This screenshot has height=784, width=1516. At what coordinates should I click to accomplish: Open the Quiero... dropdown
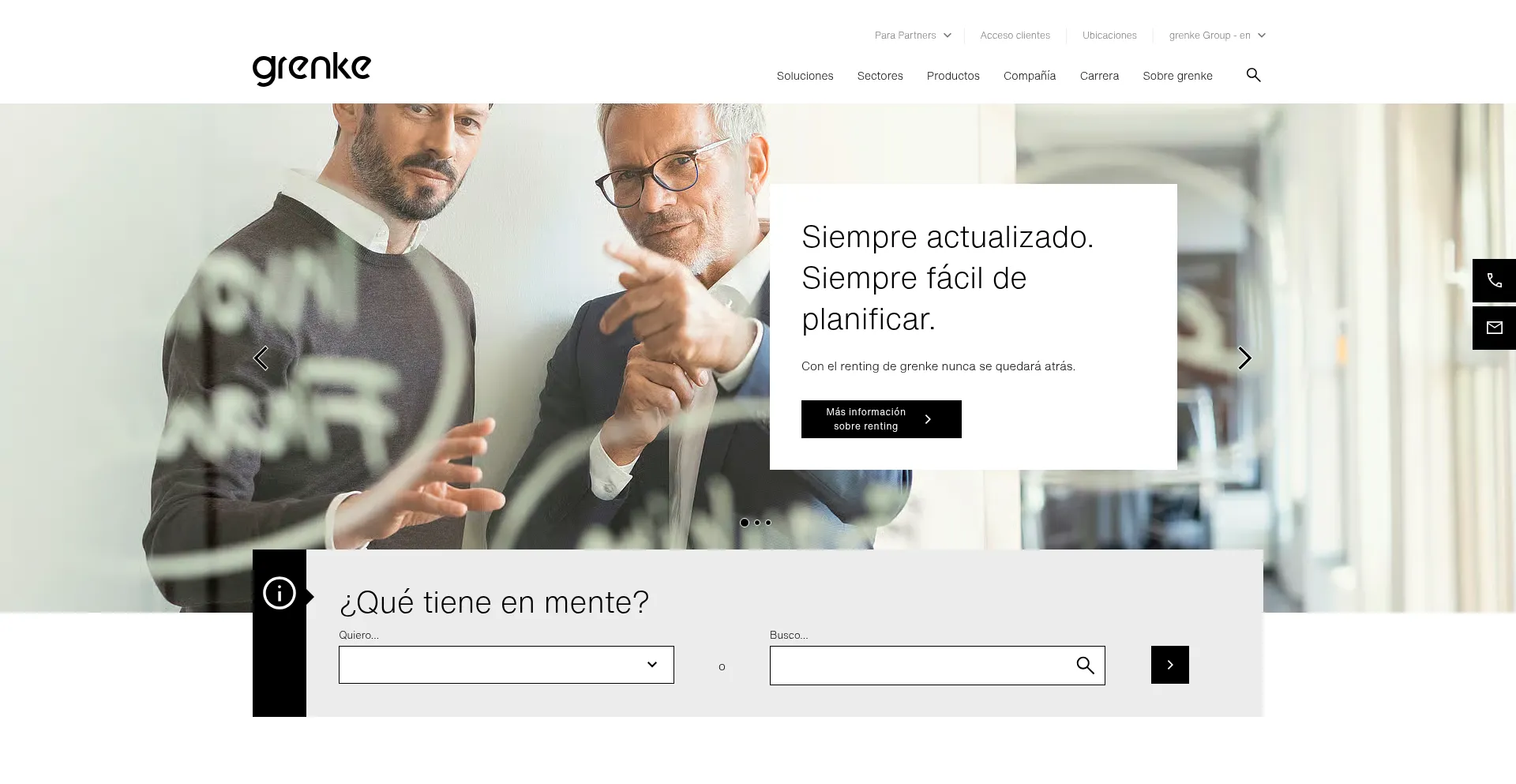point(506,665)
